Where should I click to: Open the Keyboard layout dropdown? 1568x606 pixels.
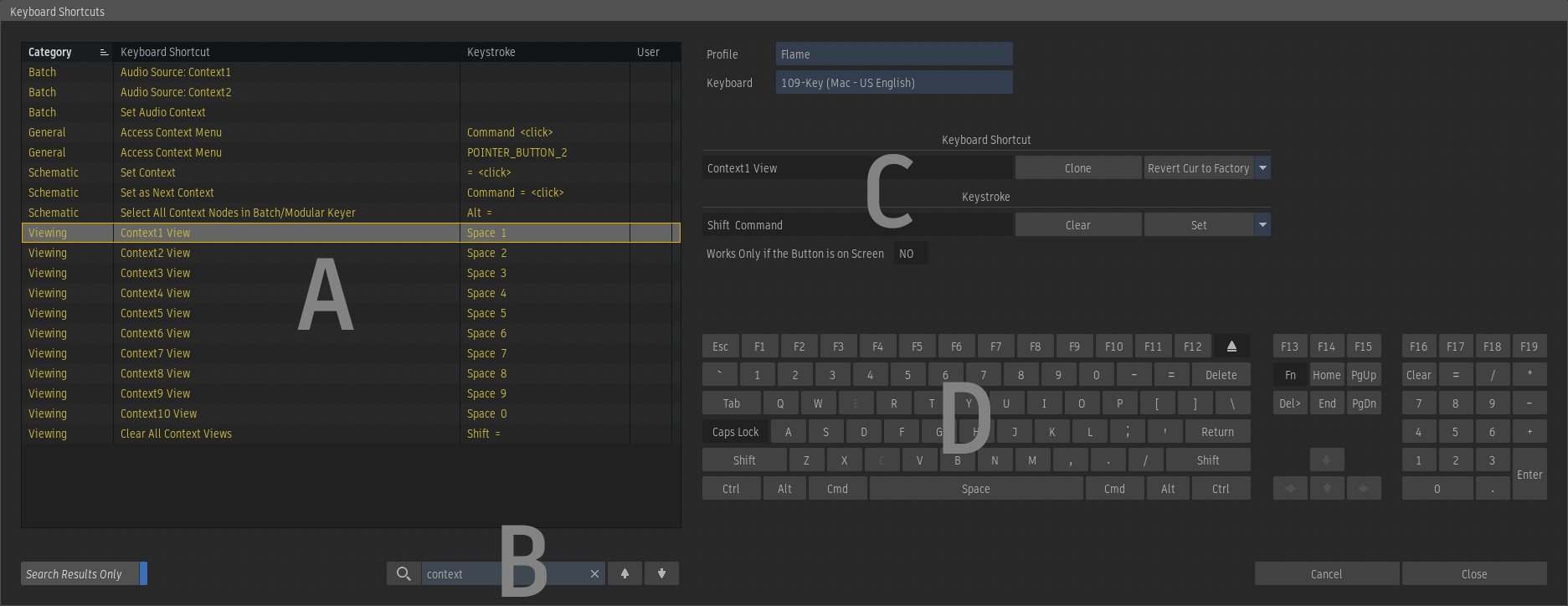coord(893,83)
